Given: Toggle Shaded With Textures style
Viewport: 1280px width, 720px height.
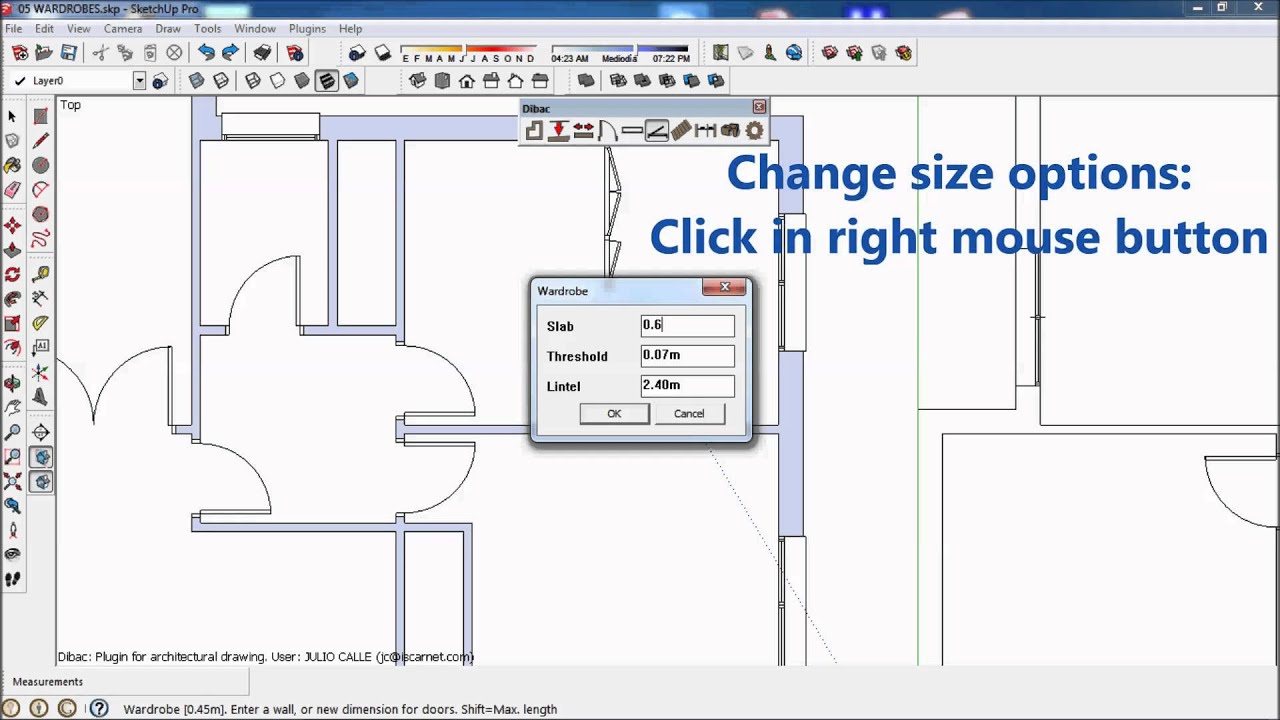Looking at the screenshot, I should pyautogui.click(x=327, y=80).
